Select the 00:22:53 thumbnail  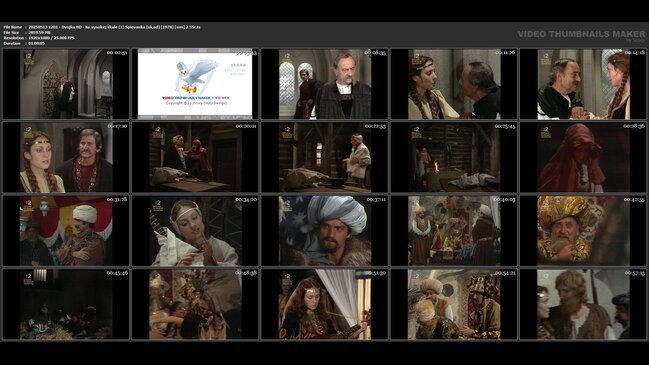point(324,157)
